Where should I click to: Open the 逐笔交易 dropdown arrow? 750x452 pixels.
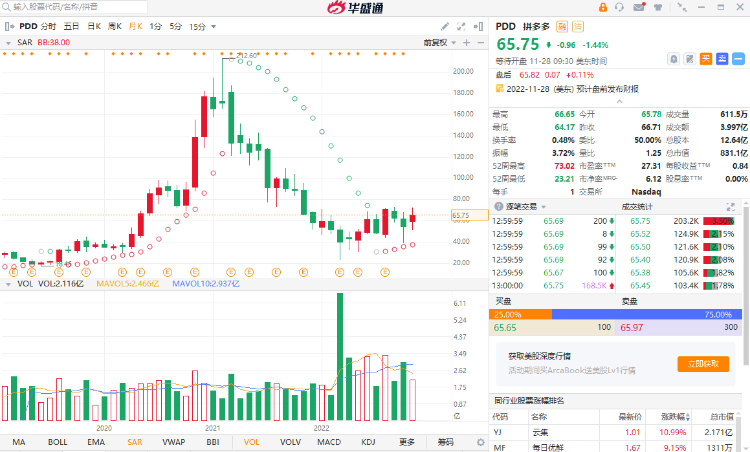pos(543,207)
